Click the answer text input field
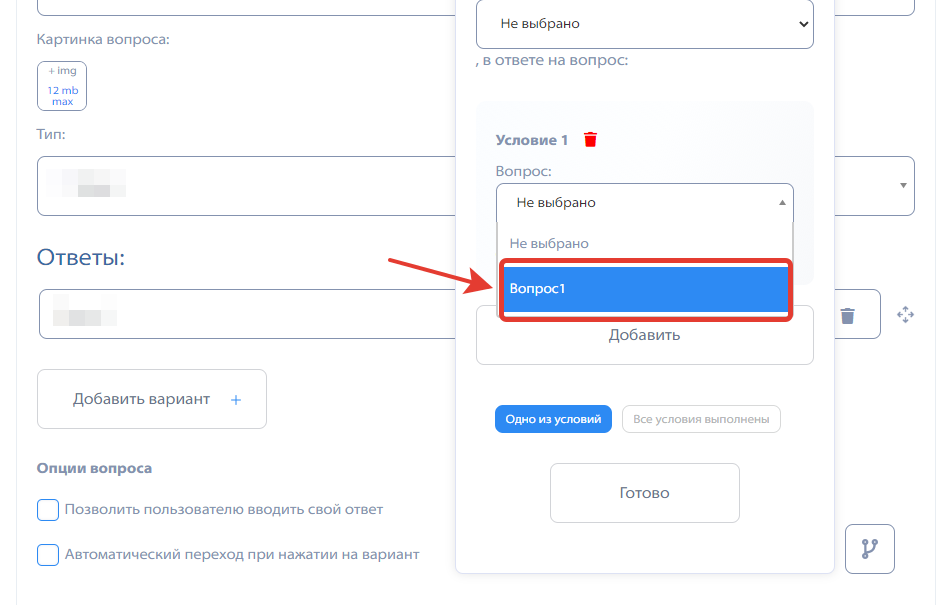Screen dimensions: 949x605 point(247,314)
